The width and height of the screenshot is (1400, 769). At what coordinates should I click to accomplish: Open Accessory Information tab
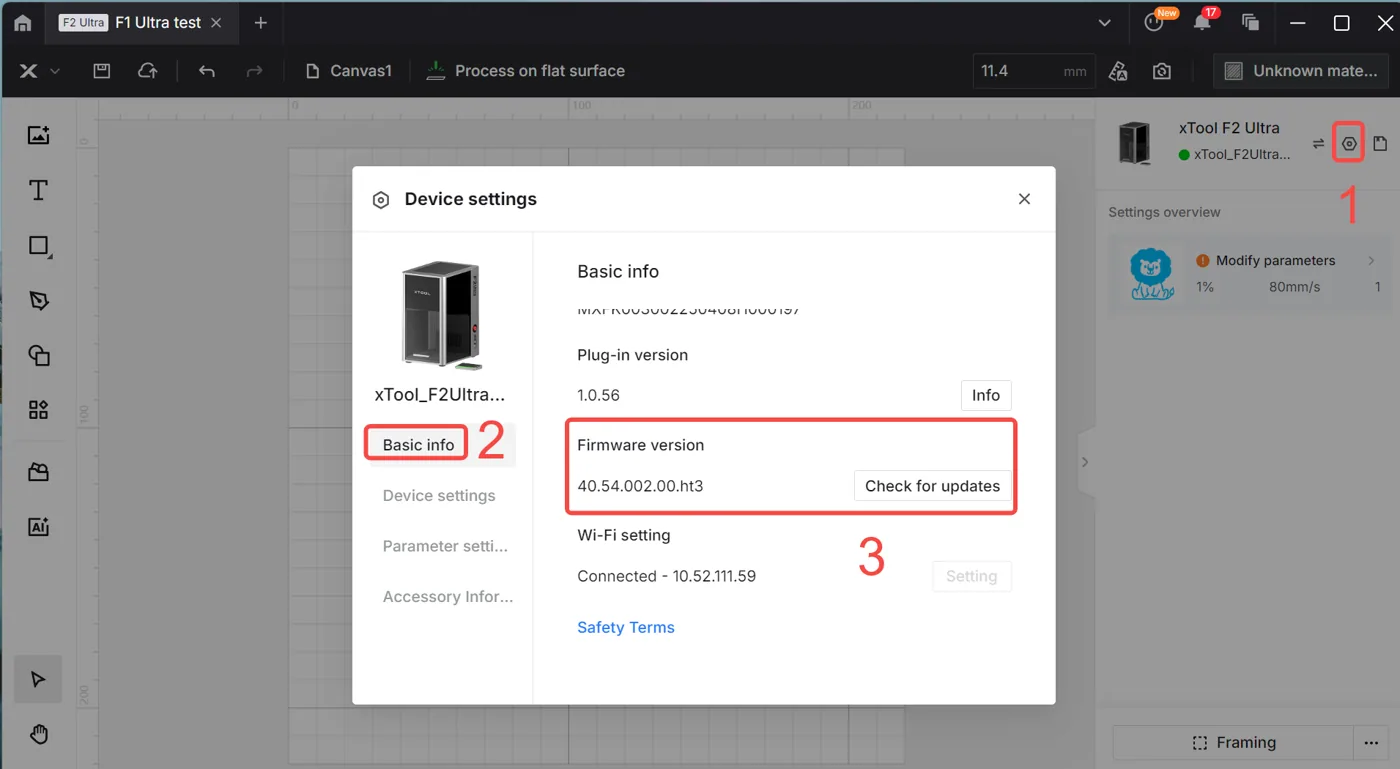pyautogui.click(x=447, y=596)
